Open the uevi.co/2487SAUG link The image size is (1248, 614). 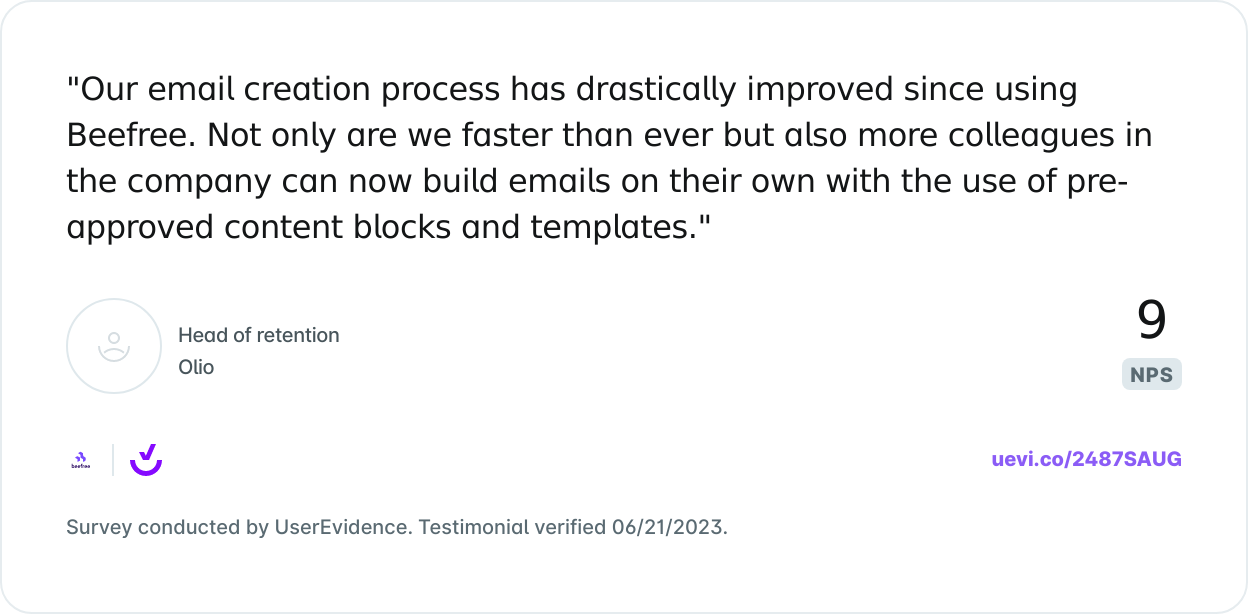pyautogui.click(x=1086, y=459)
